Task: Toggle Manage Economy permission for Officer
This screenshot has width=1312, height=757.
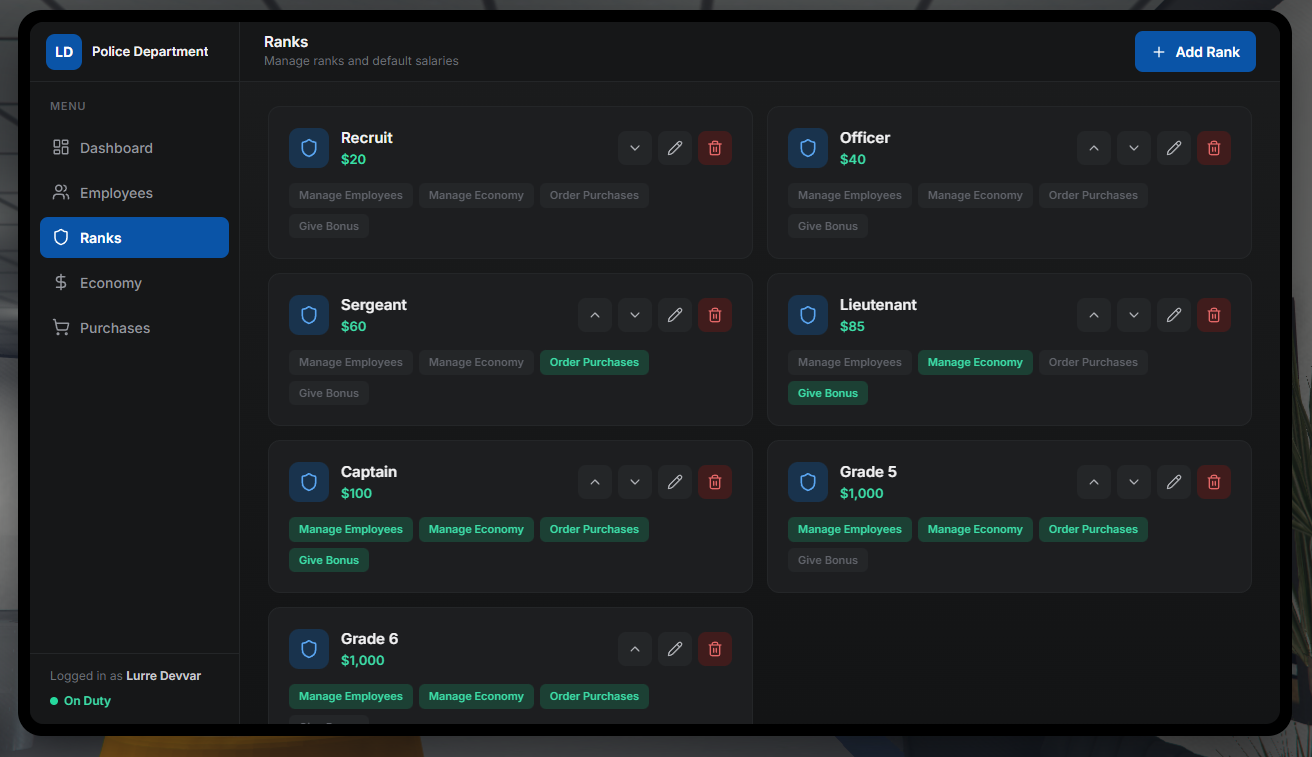Action: (x=975, y=195)
